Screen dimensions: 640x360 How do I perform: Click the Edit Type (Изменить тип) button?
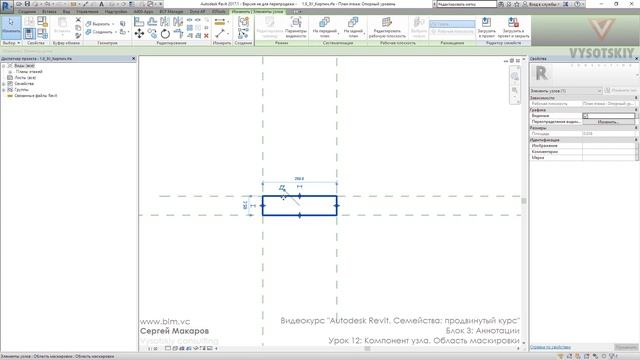coord(622,90)
